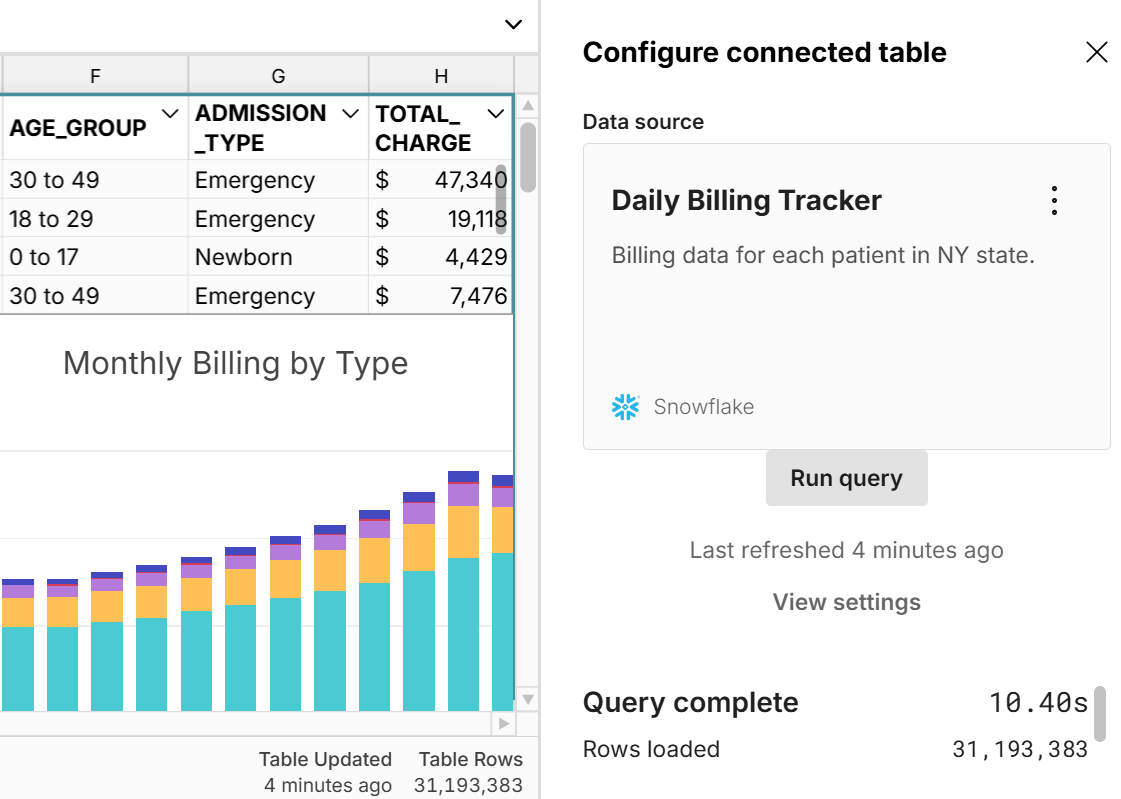Select column F header
The width and height of the screenshot is (1121, 799).
click(x=94, y=76)
